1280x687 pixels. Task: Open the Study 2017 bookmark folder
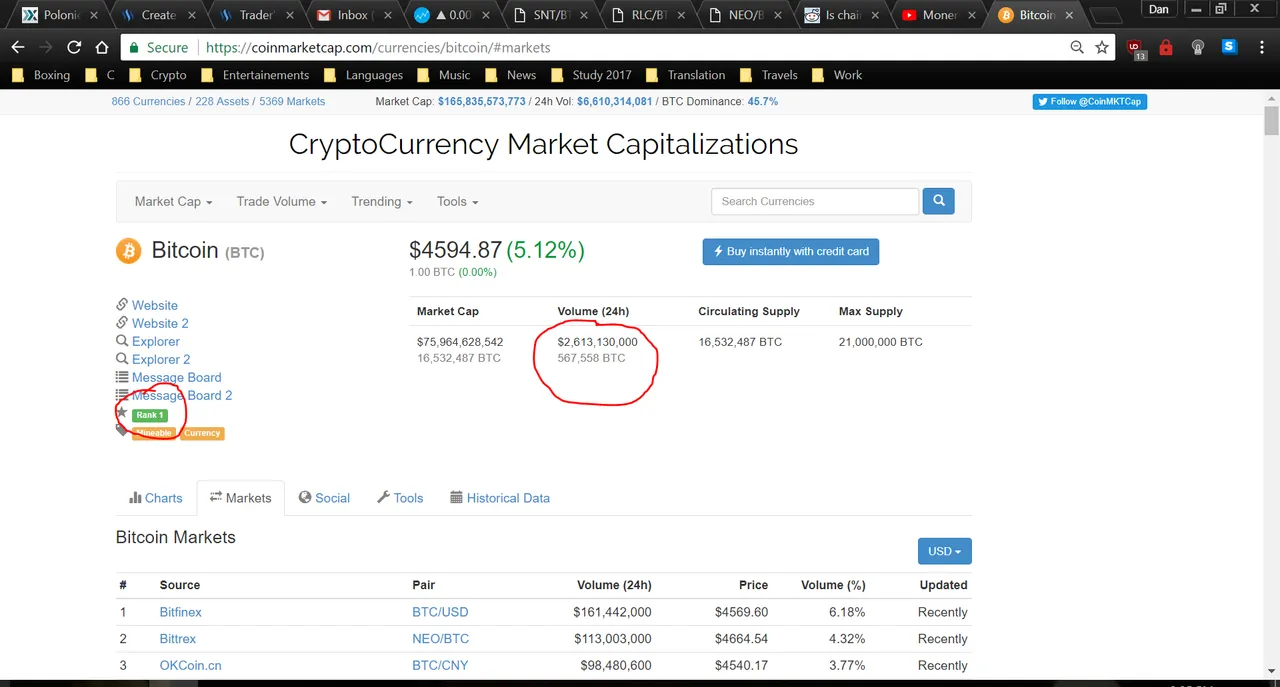coord(591,75)
